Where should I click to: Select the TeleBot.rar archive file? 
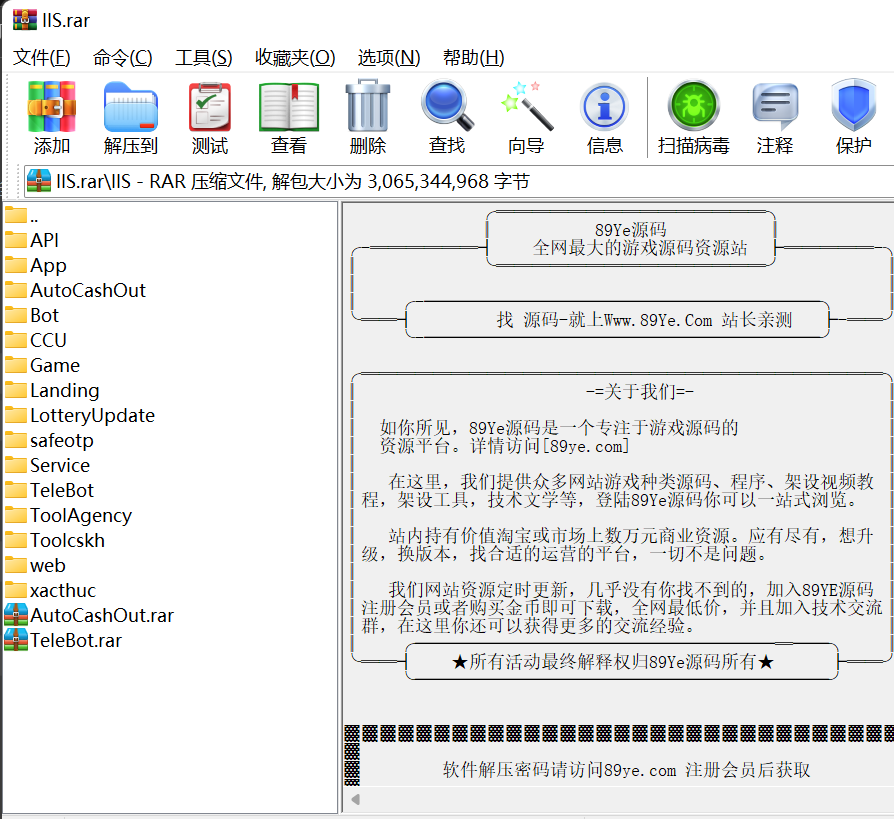pos(75,640)
